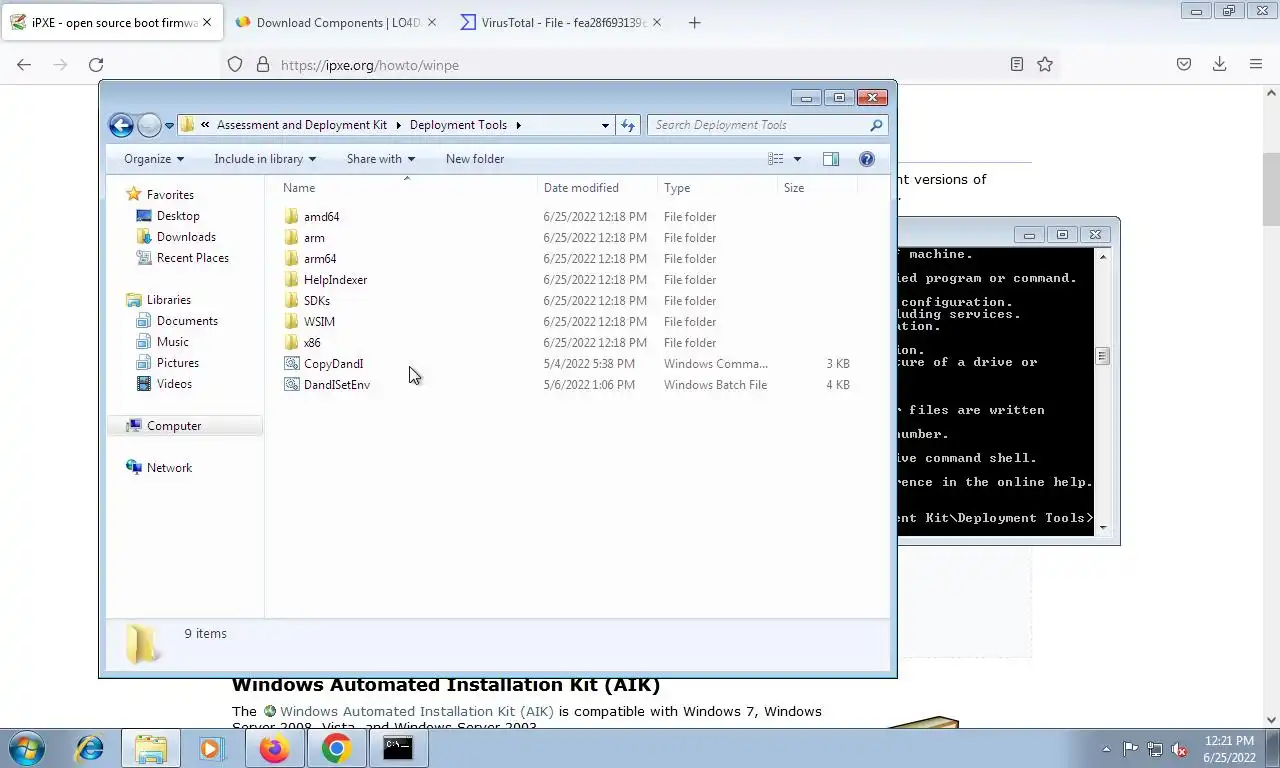Open the address bar history dropdown
The height and width of the screenshot is (768, 1280).
(x=605, y=125)
